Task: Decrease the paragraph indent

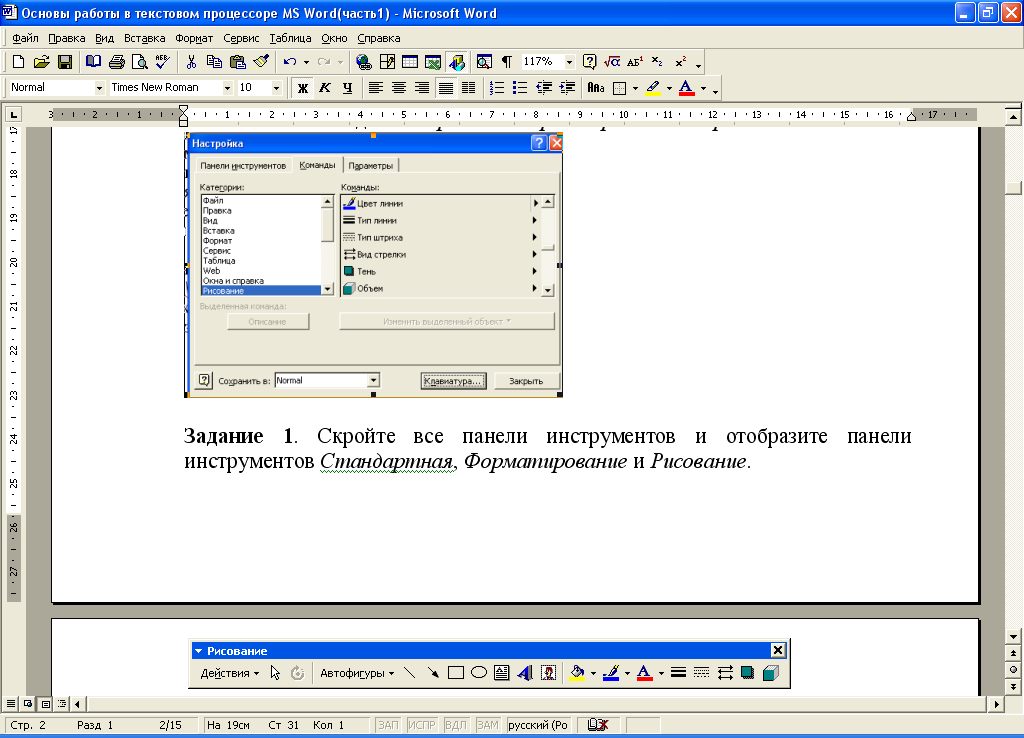Action: pos(543,88)
